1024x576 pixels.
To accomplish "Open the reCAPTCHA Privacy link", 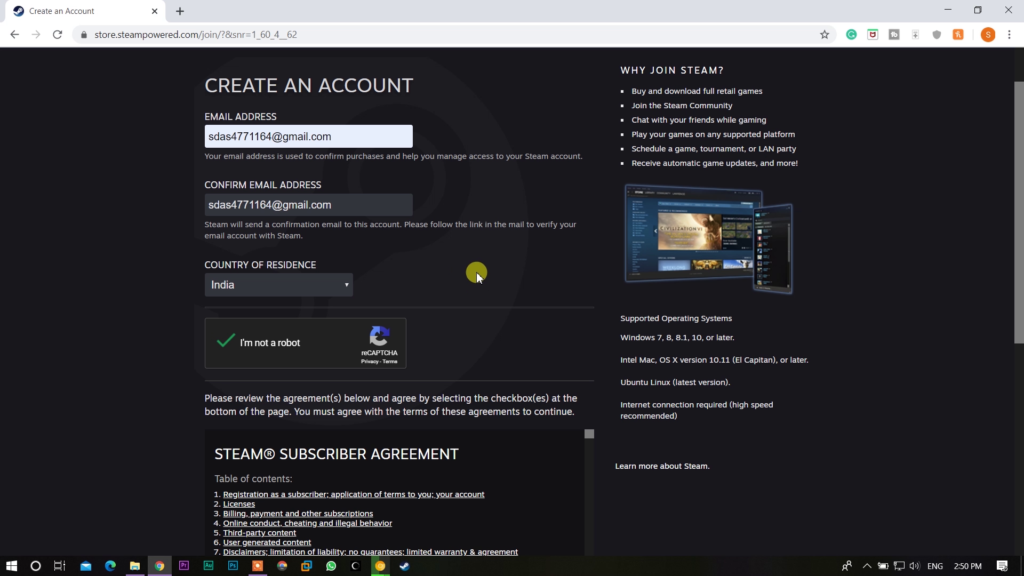I will tap(370, 362).
